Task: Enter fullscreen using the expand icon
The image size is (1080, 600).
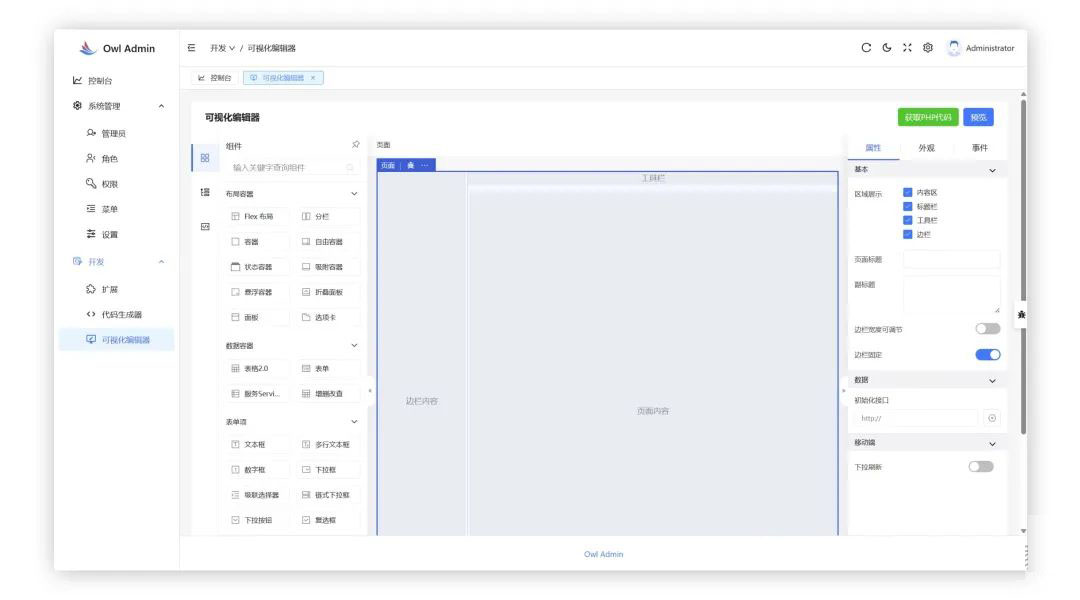Action: (x=907, y=48)
